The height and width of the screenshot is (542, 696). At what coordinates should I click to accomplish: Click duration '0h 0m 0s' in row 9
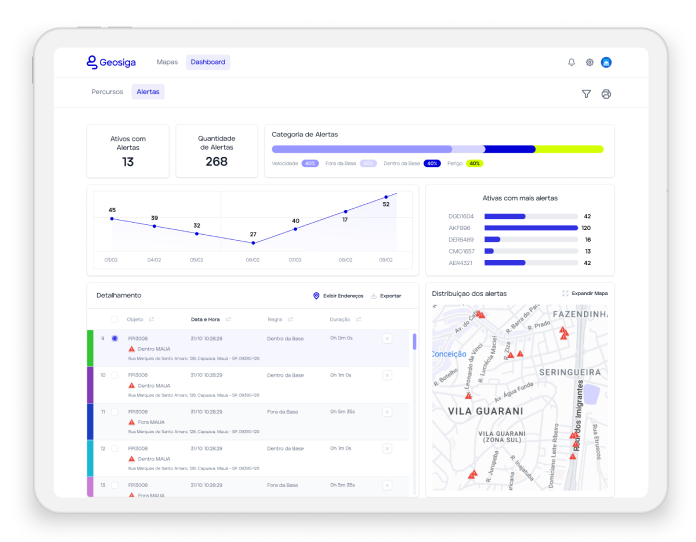341,338
